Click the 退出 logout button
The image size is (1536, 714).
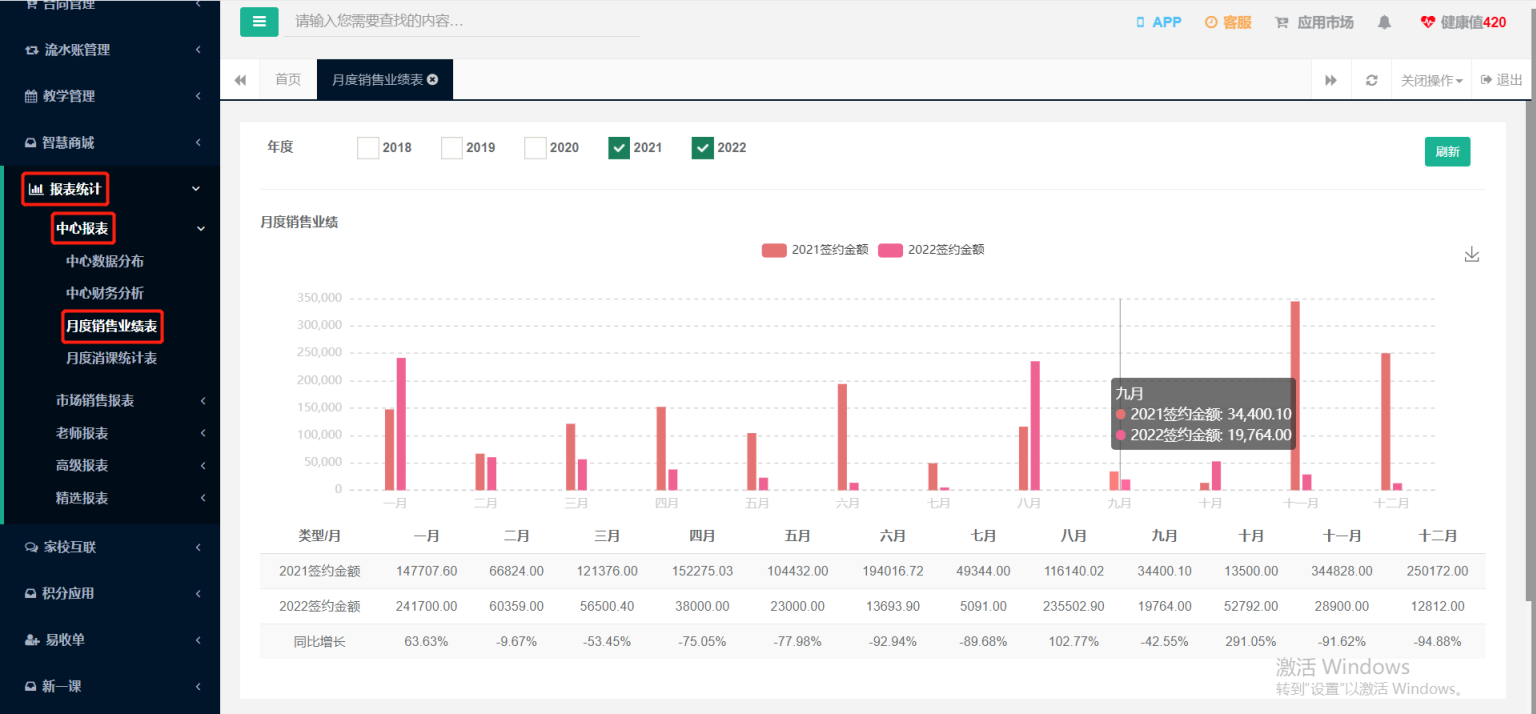click(x=1502, y=80)
